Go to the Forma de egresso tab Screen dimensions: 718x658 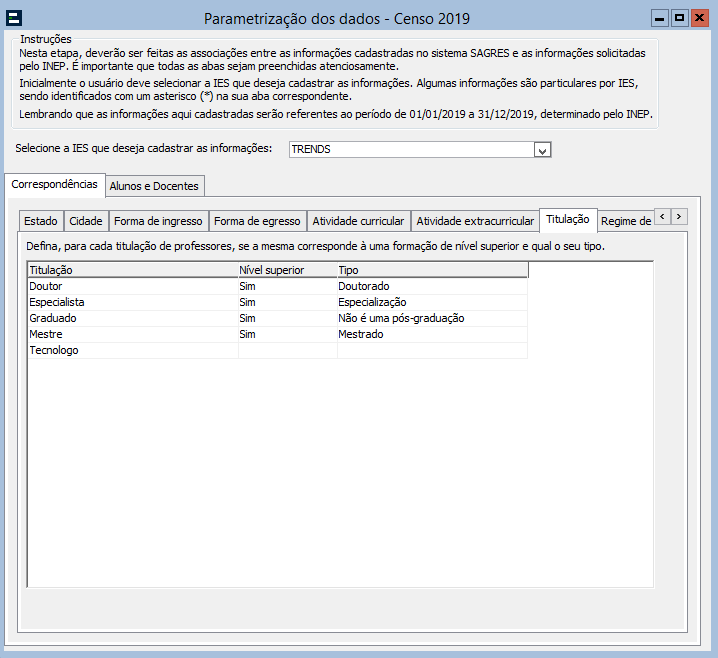tap(257, 221)
